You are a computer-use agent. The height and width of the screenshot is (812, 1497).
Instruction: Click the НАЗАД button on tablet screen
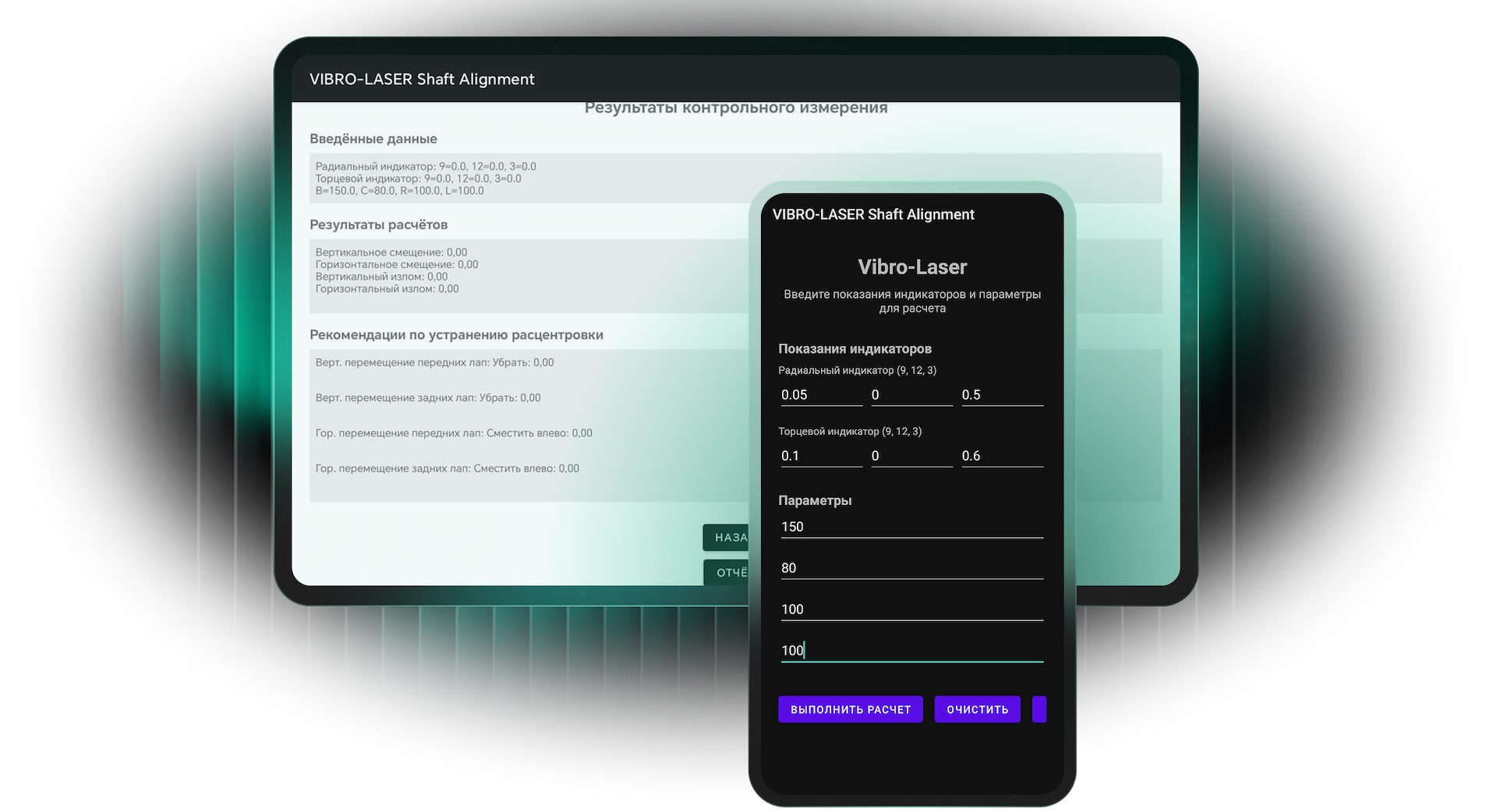726,538
